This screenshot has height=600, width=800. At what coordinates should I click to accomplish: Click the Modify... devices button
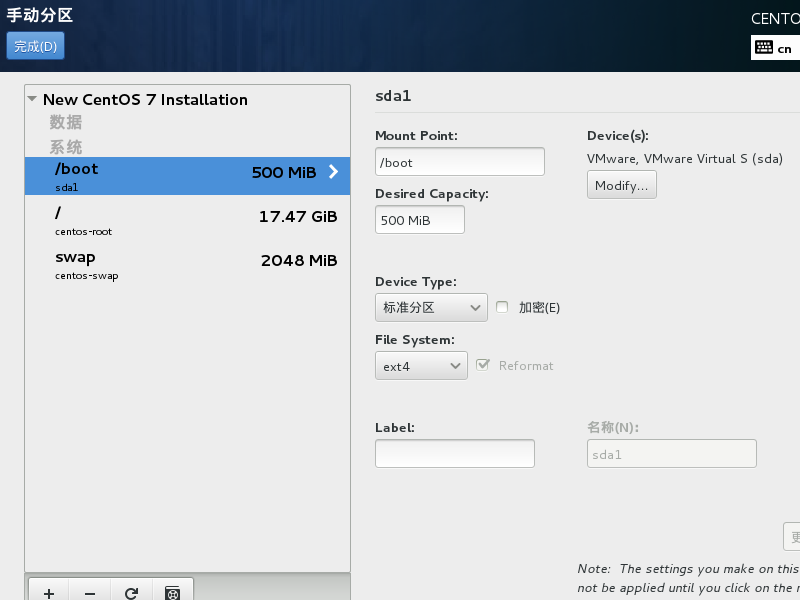pyautogui.click(x=621, y=185)
